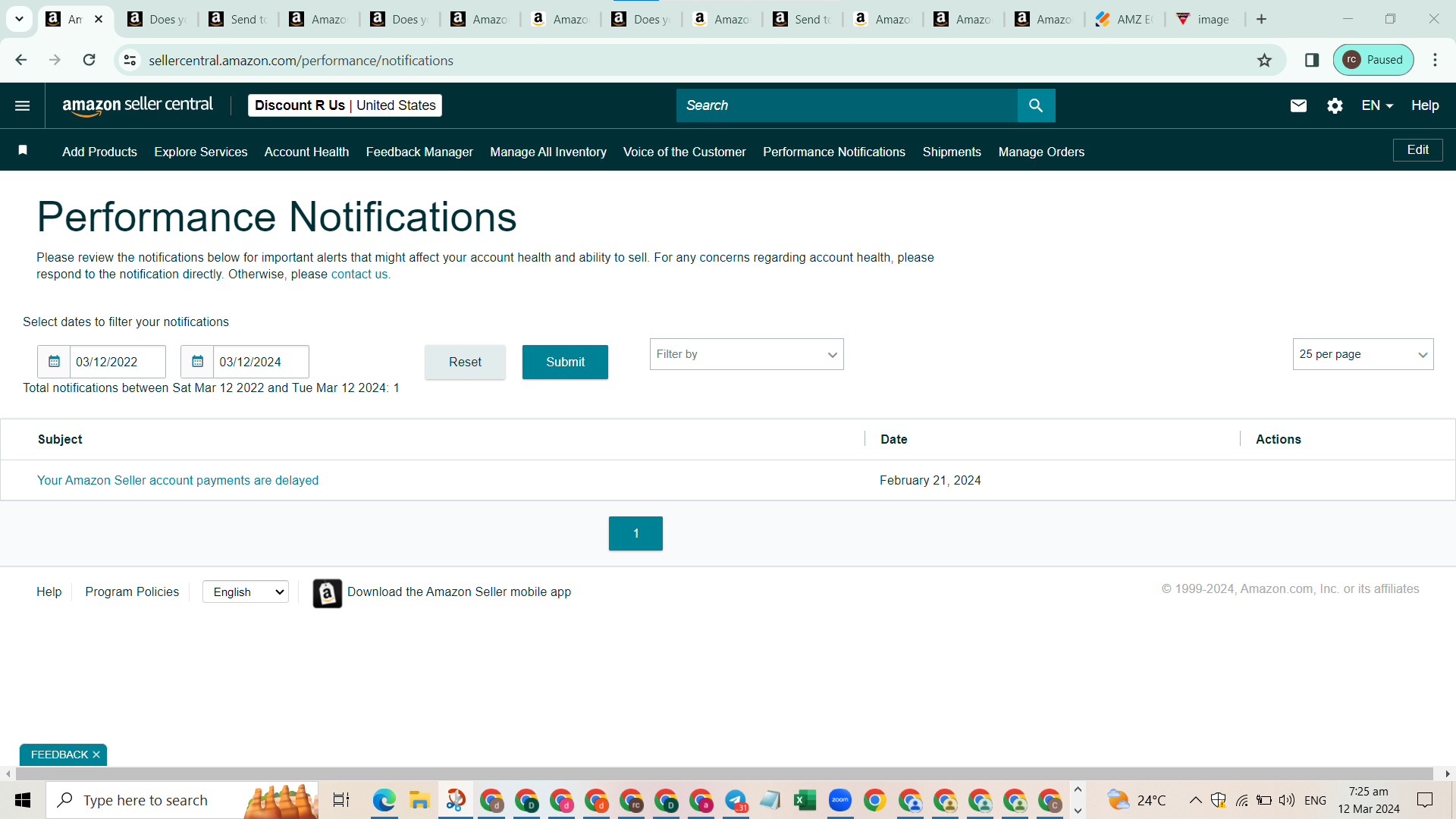Image resolution: width=1456 pixels, height=819 pixels.
Task: Open File Explorer from the taskbar
Action: point(419,800)
